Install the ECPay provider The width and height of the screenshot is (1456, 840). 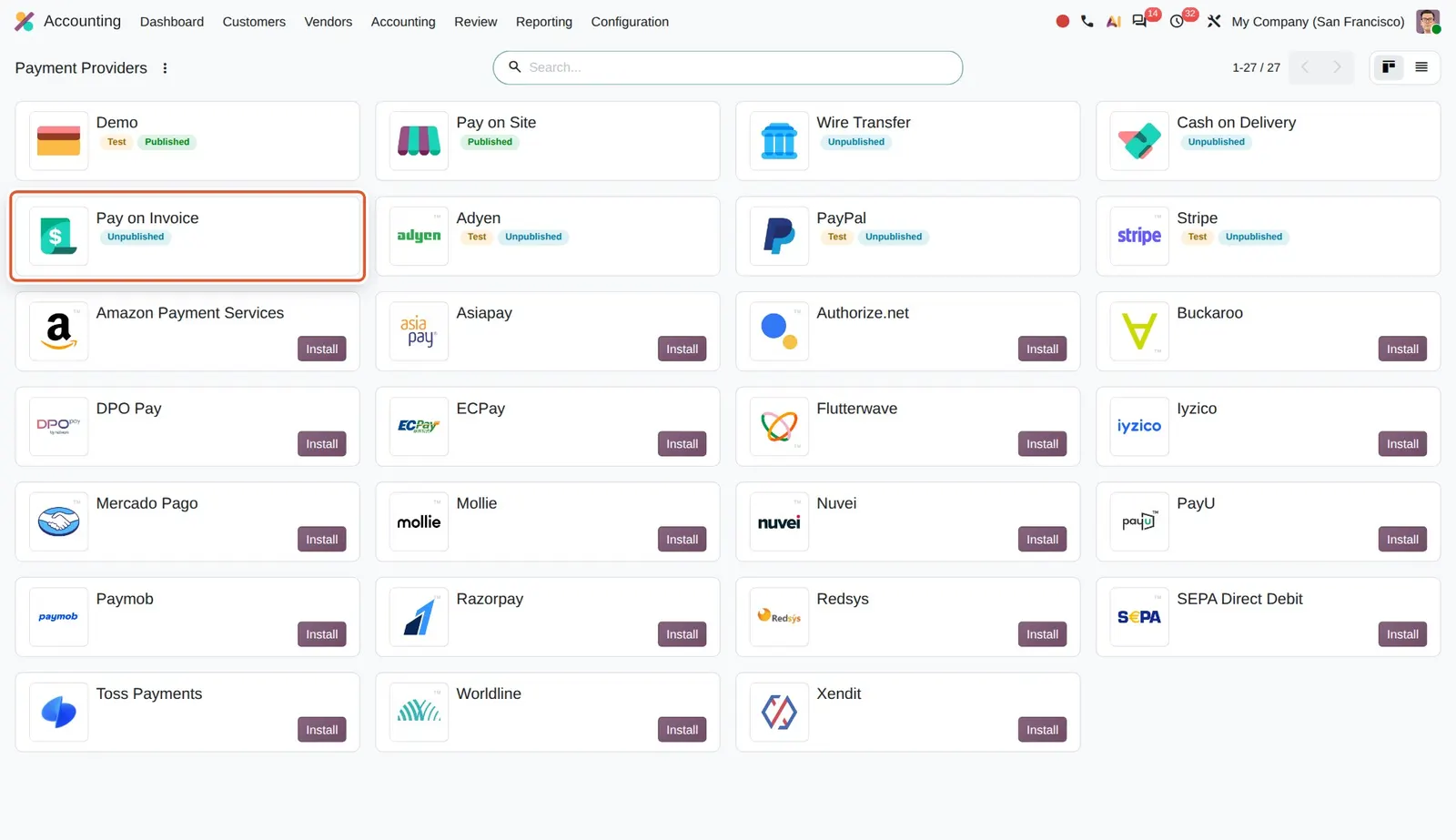[x=682, y=444]
